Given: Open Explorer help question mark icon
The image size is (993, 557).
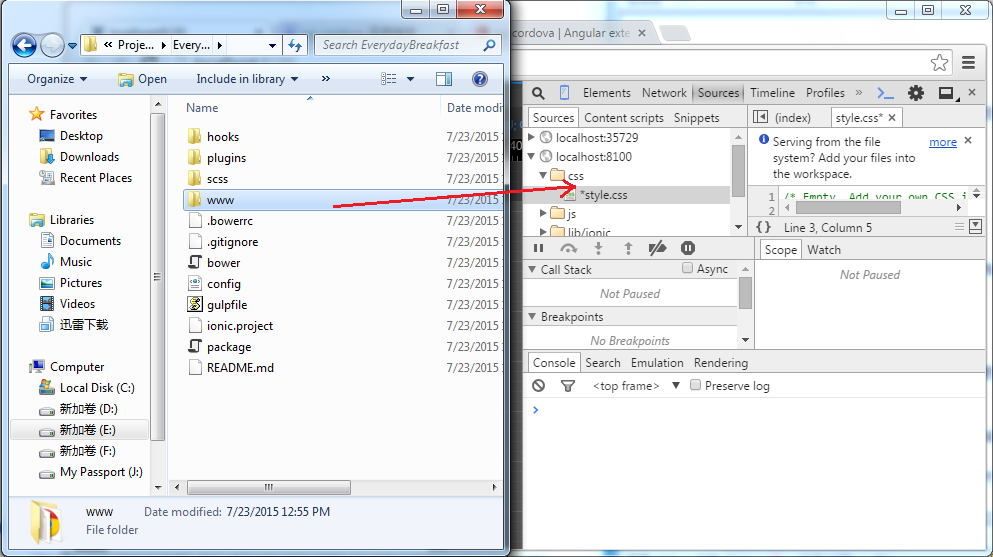Looking at the screenshot, I should [x=480, y=78].
